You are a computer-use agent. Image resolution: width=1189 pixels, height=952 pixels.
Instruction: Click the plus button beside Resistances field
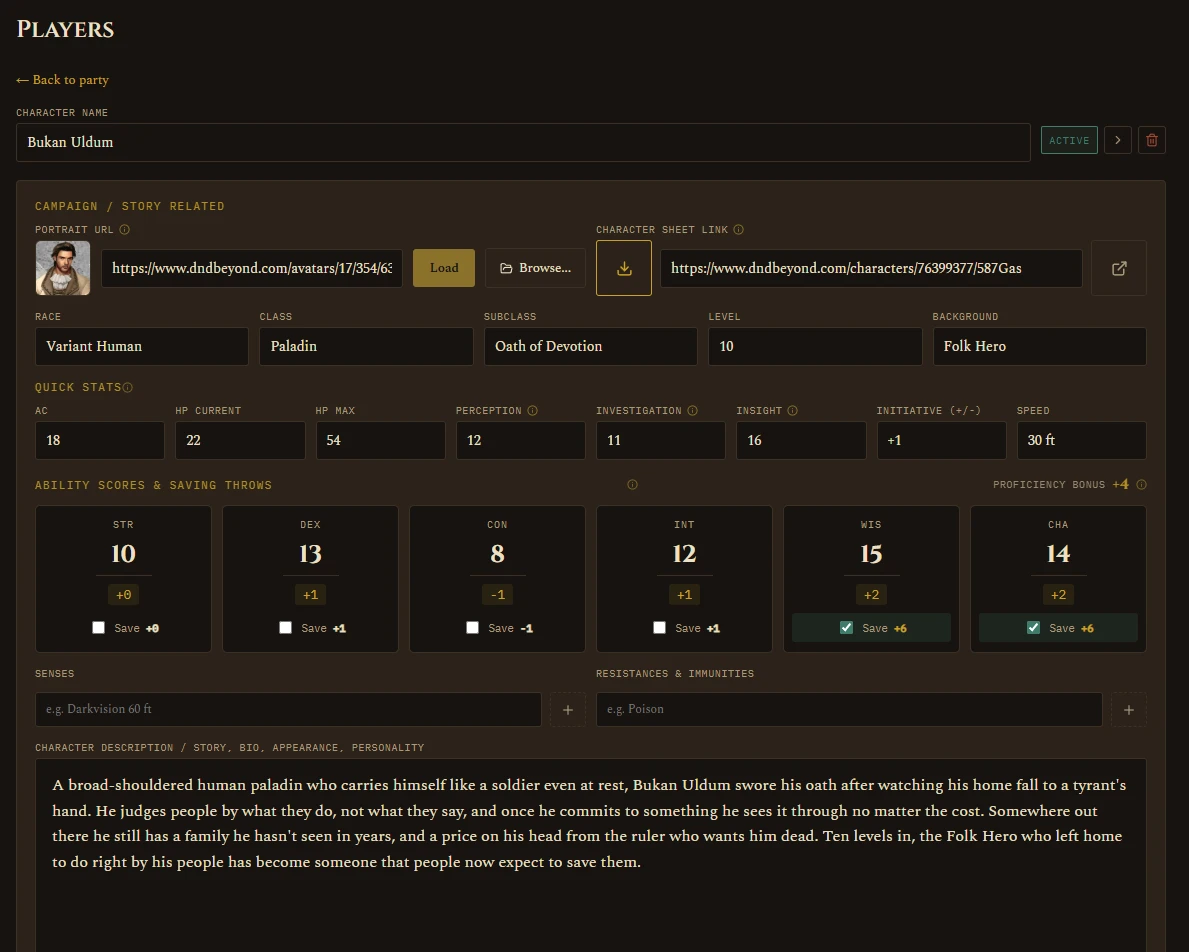[1128, 710]
